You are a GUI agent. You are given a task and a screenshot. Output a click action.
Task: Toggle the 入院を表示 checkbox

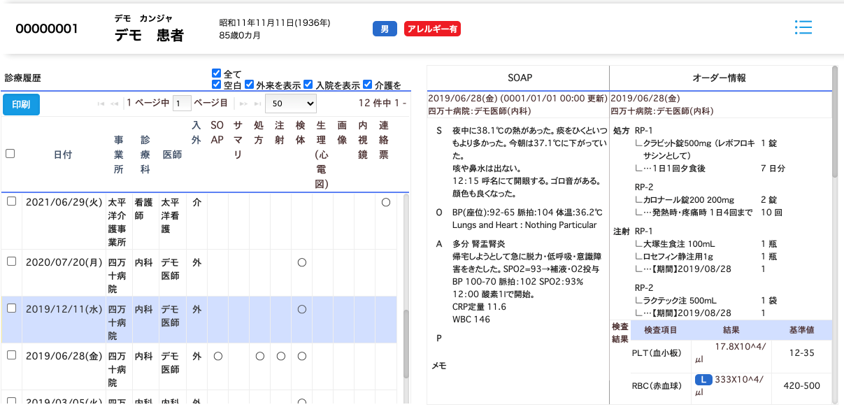click(x=308, y=85)
